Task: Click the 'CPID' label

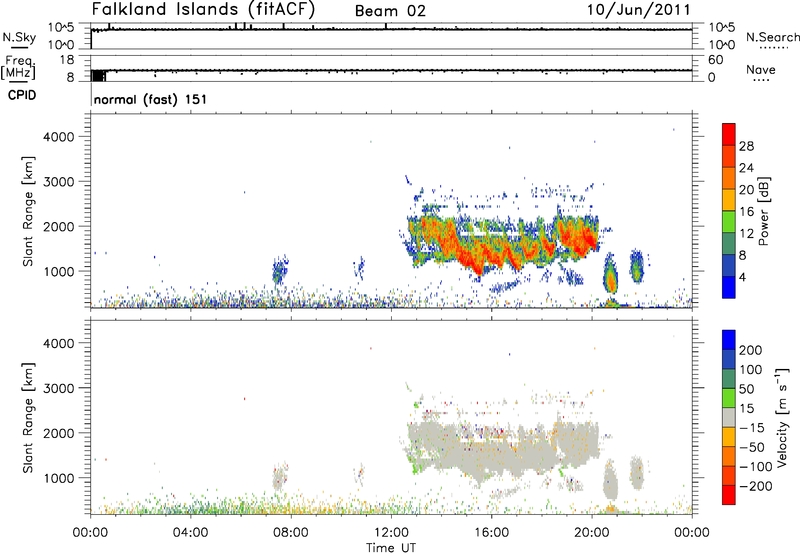Action: click(x=22, y=95)
